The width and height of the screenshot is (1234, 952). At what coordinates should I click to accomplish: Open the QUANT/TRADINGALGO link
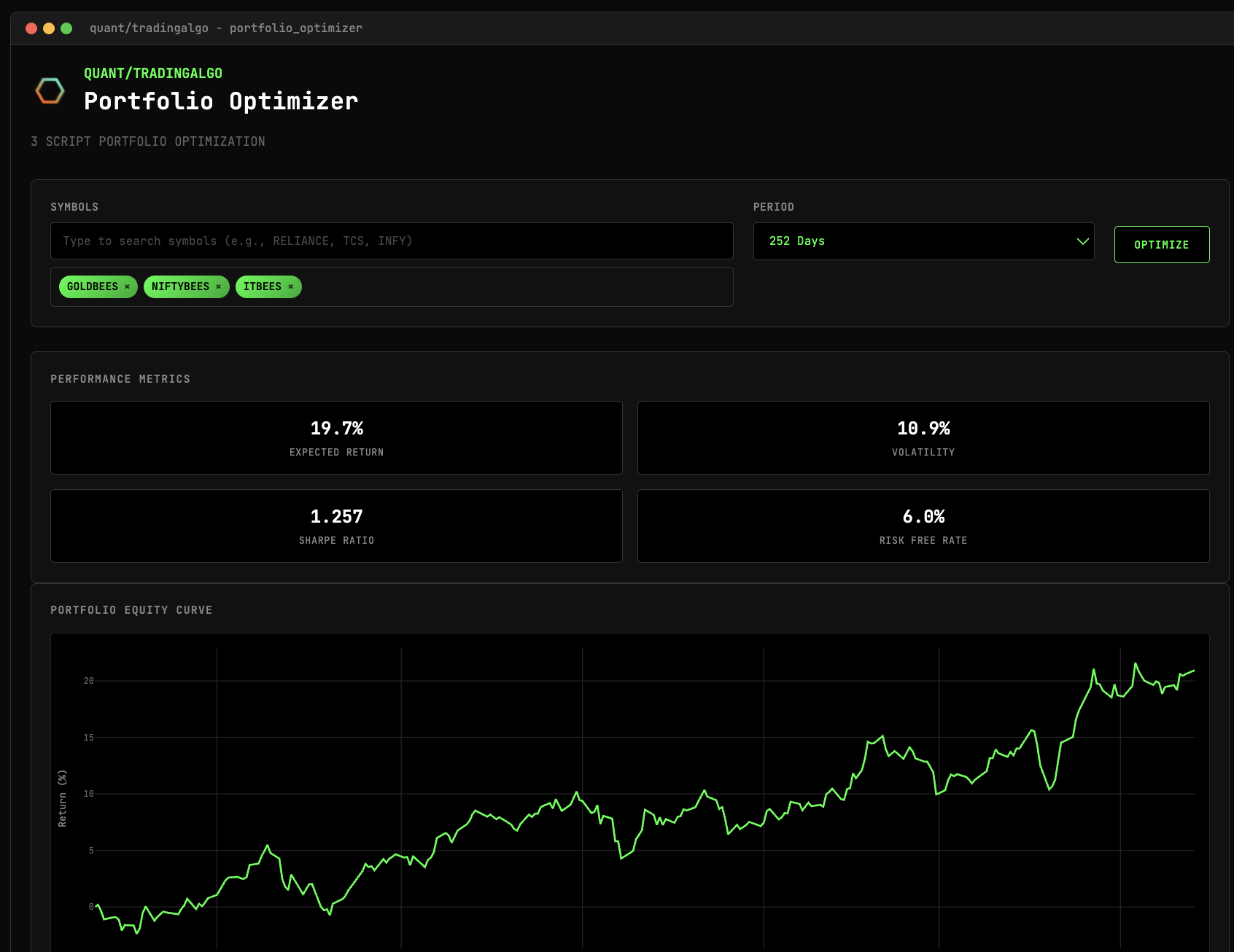pyautogui.click(x=153, y=74)
